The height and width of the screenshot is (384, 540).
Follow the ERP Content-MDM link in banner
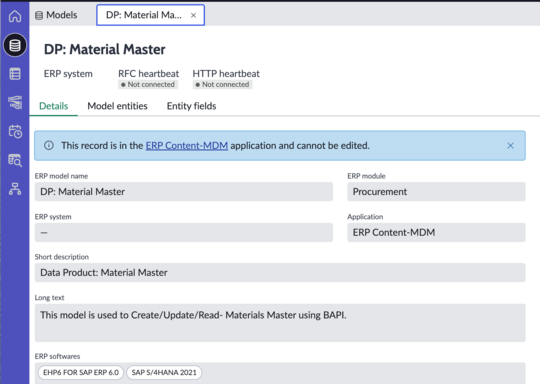point(187,146)
